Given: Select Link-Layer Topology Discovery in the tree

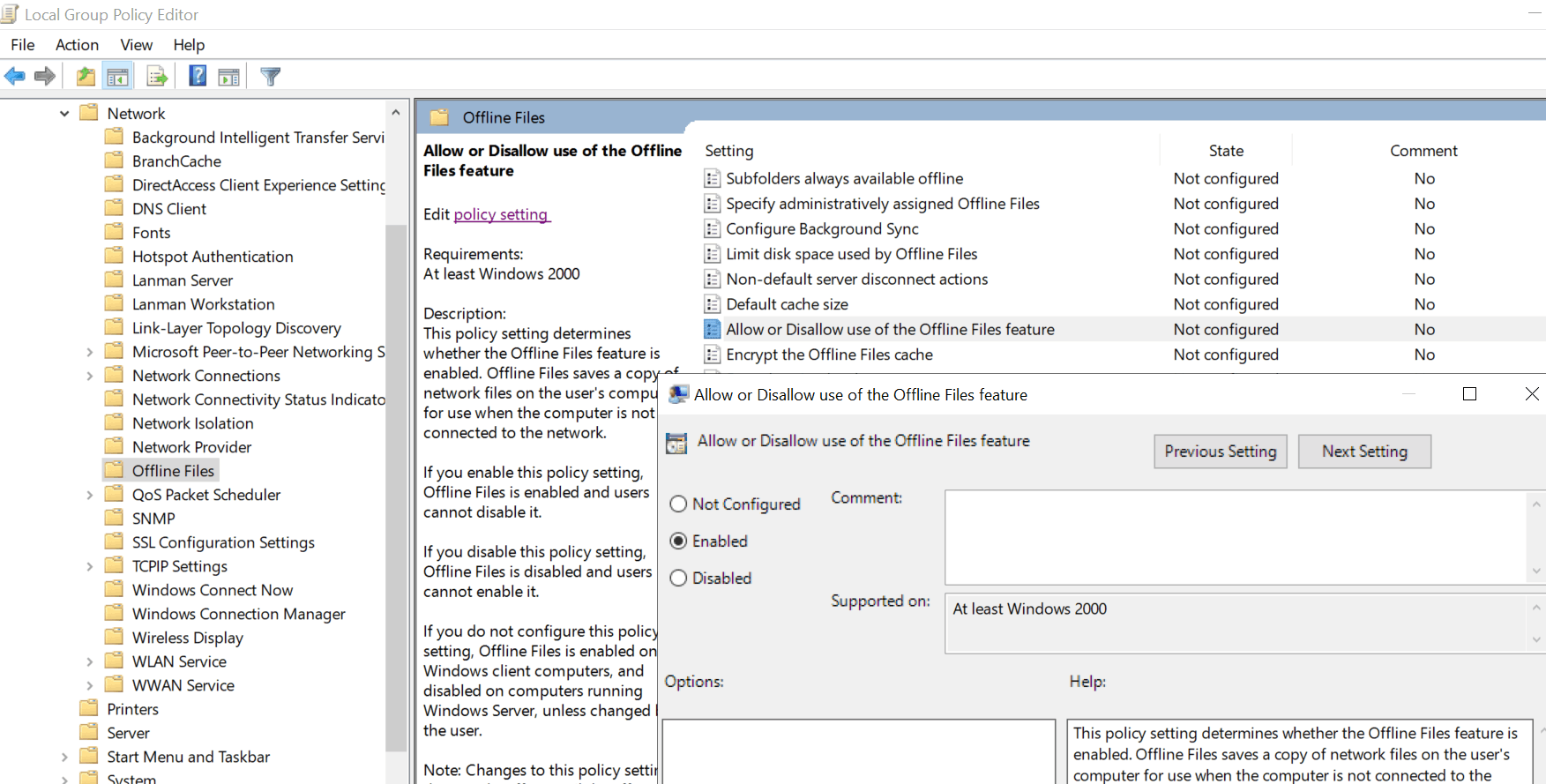Looking at the screenshot, I should 236,328.
